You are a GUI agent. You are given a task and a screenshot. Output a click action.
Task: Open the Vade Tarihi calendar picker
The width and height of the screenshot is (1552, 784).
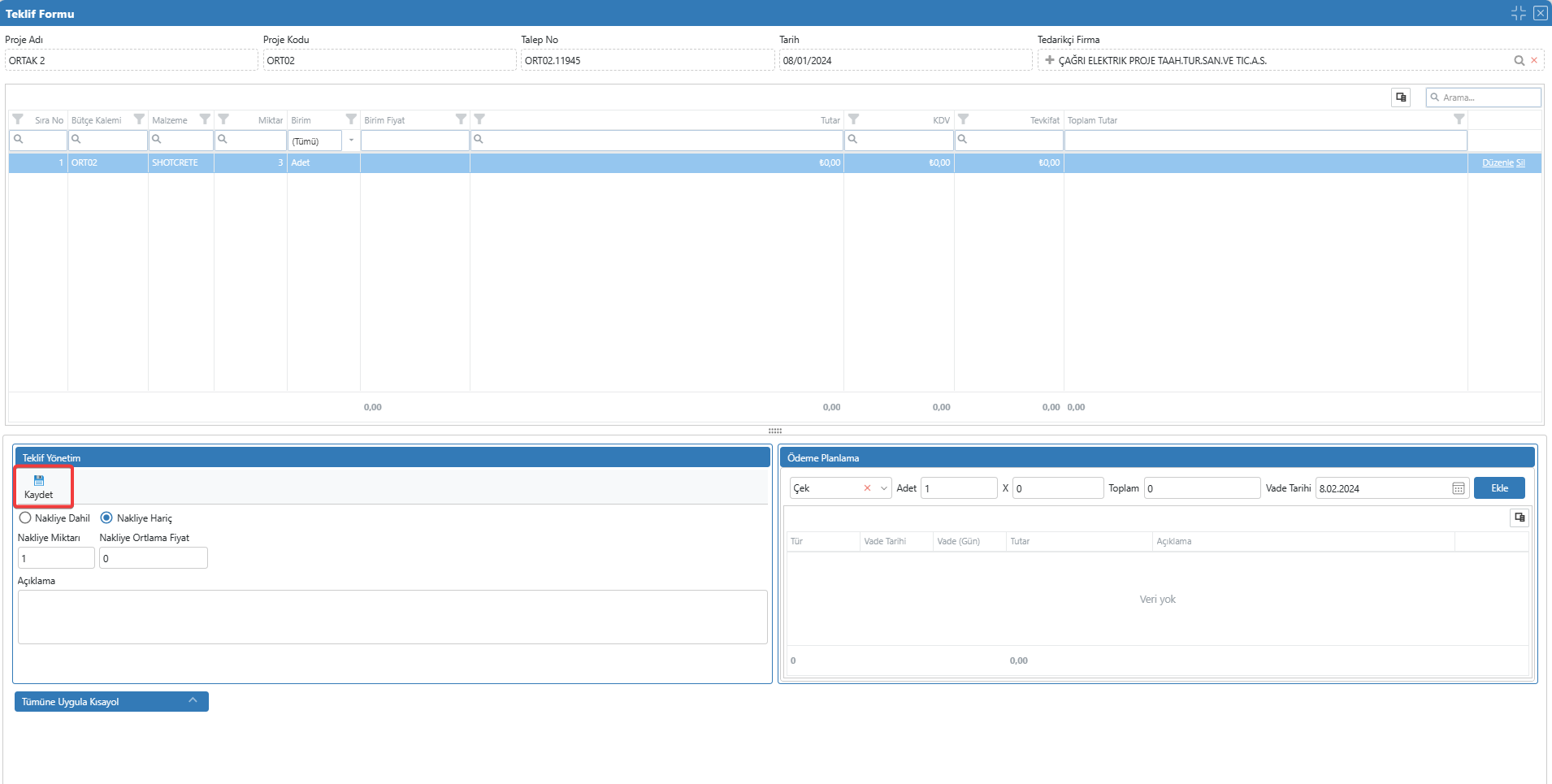1458,488
